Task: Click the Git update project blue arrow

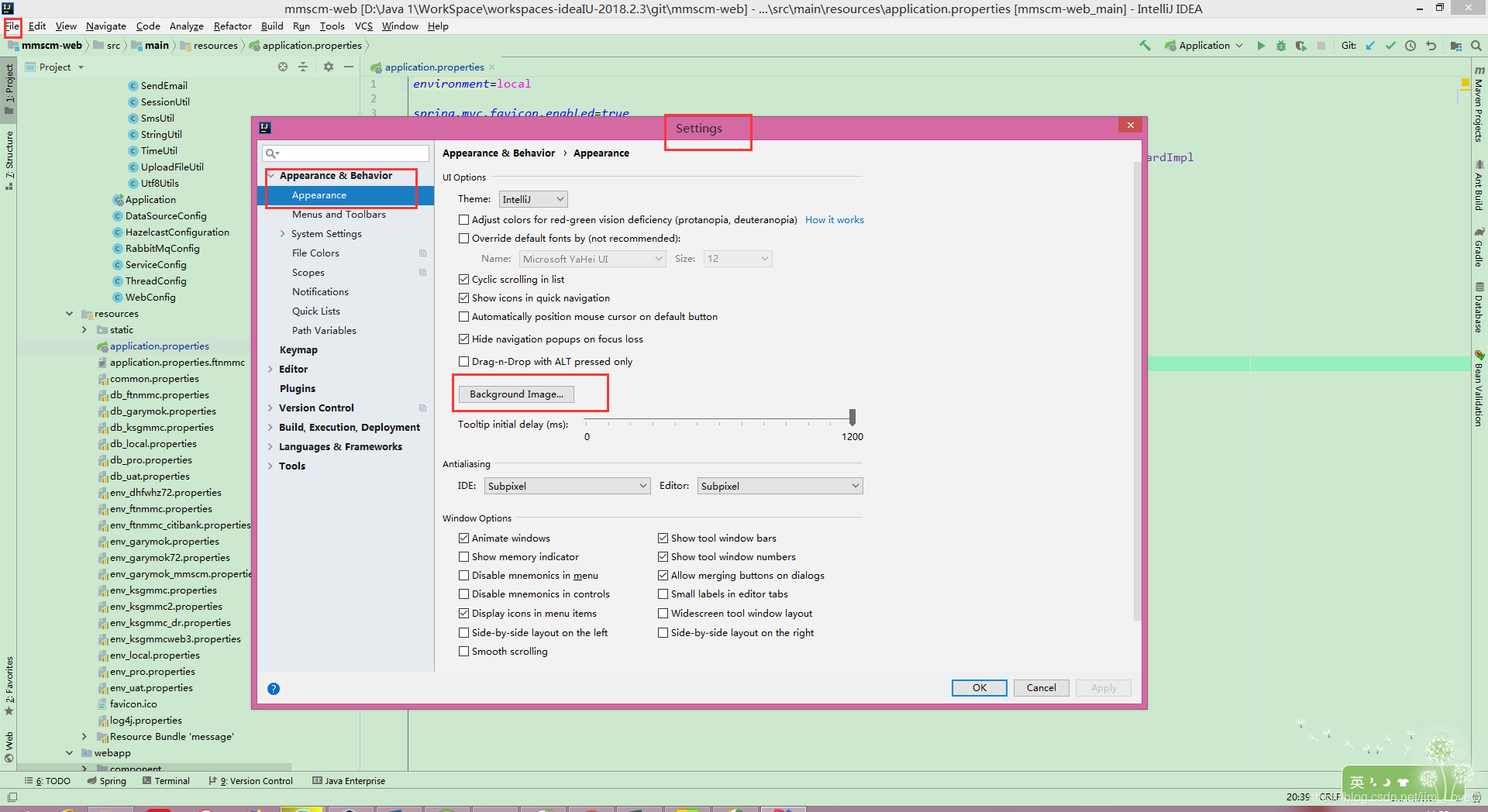Action: point(1370,46)
